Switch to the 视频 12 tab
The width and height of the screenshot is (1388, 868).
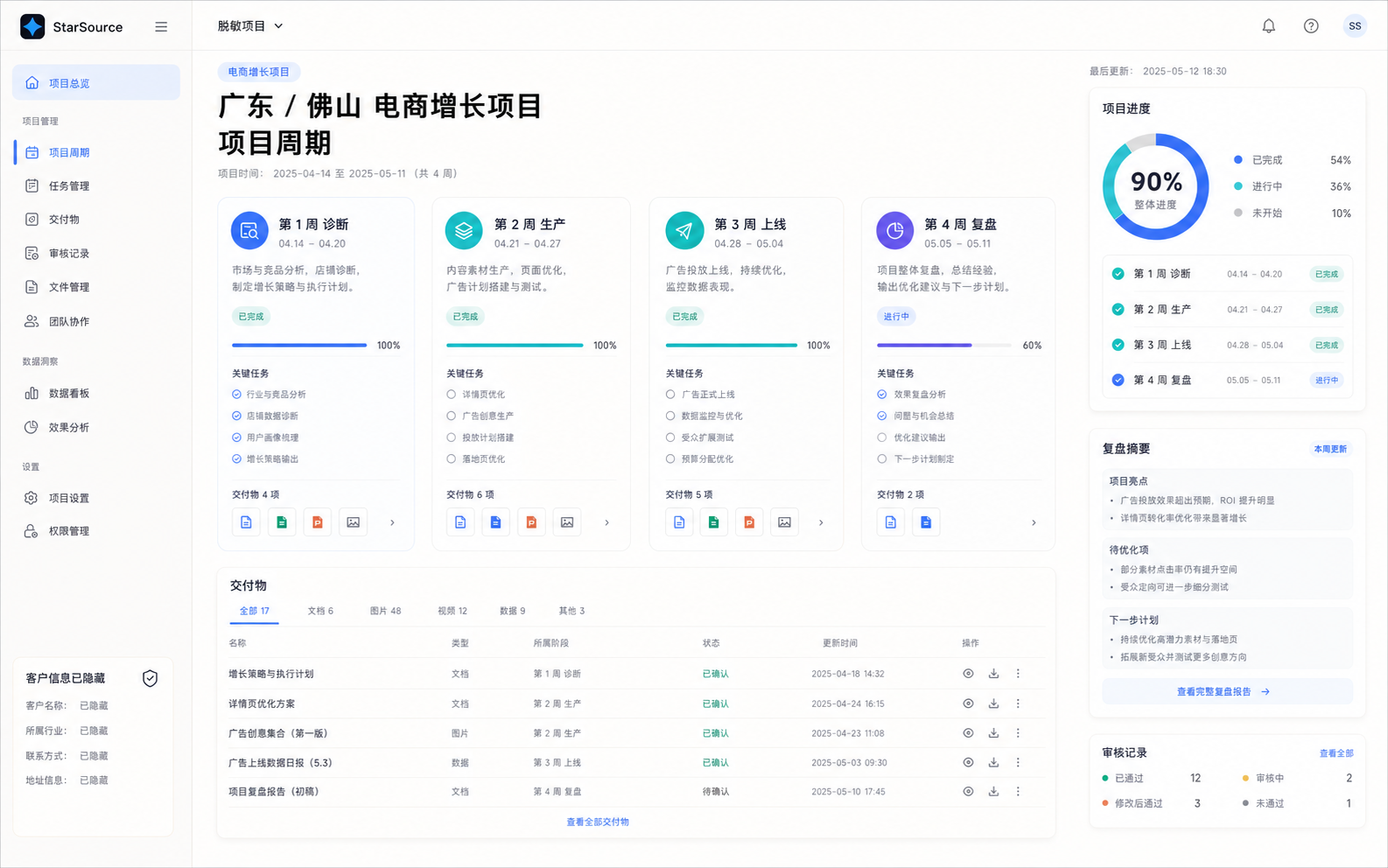452,611
